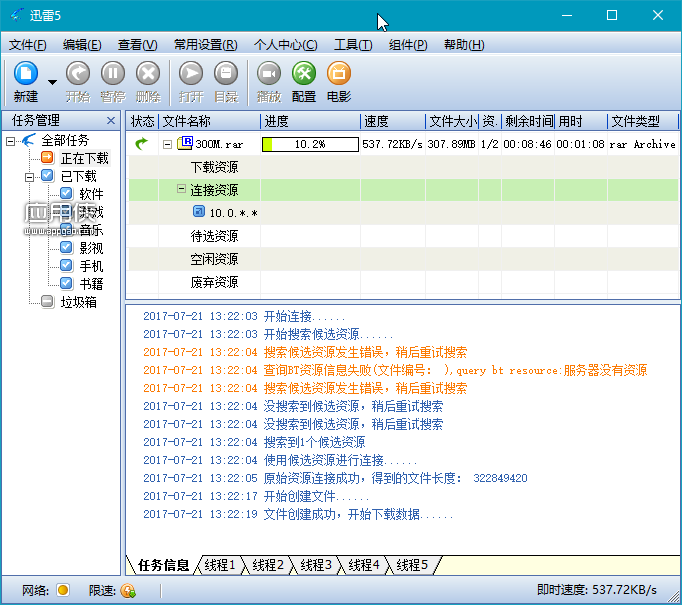Collapse the 已下载 tree node

pos(30,177)
